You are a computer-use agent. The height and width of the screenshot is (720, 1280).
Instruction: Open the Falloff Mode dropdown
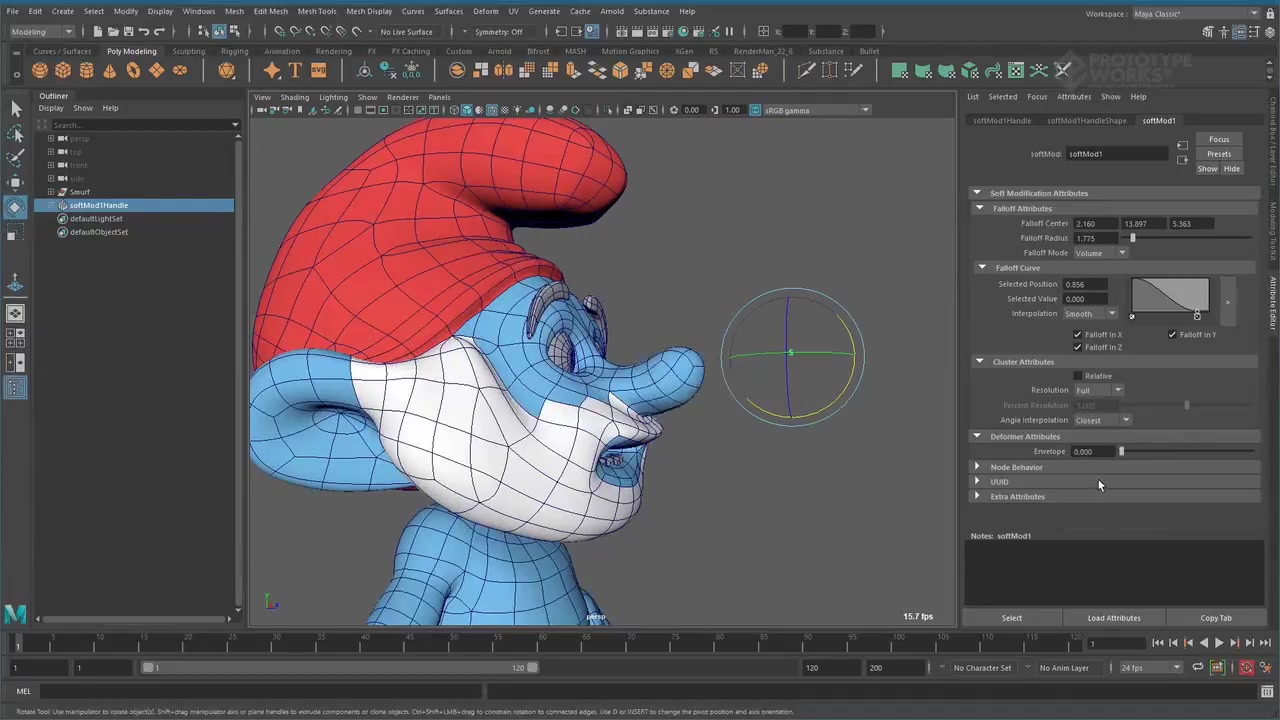[x=1100, y=253]
